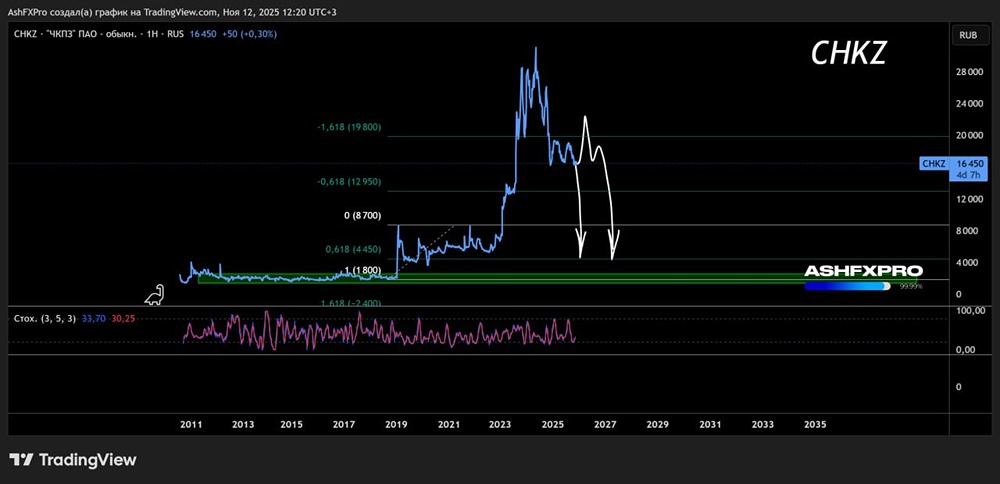This screenshot has height=484, width=1000.
Task: Click the -0,618 (12 950) Fibonacci level label
Action: click(349, 182)
